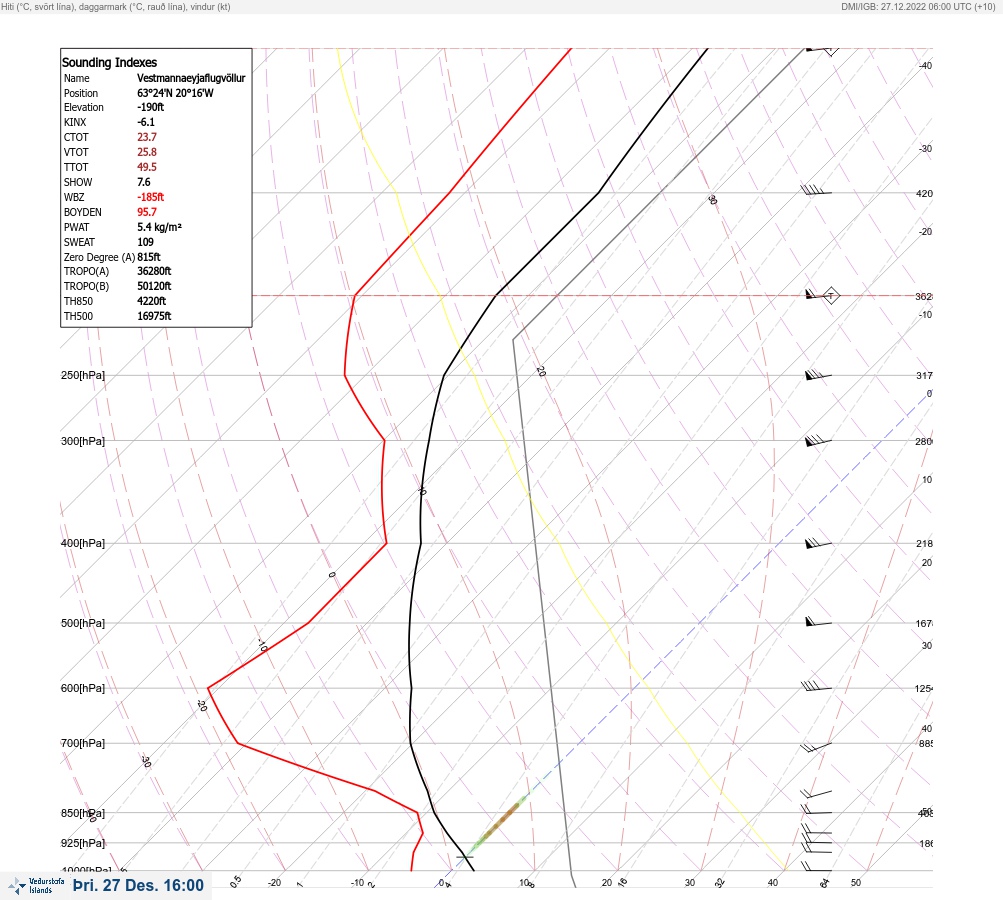Screen dimensions: 1003x900
Task: Click the 300[hPa] pressure label
Action: pyautogui.click(x=83, y=441)
